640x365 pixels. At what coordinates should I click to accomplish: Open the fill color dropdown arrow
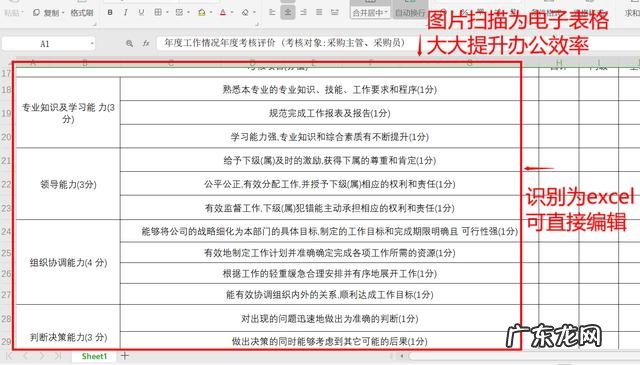coord(211,13)
